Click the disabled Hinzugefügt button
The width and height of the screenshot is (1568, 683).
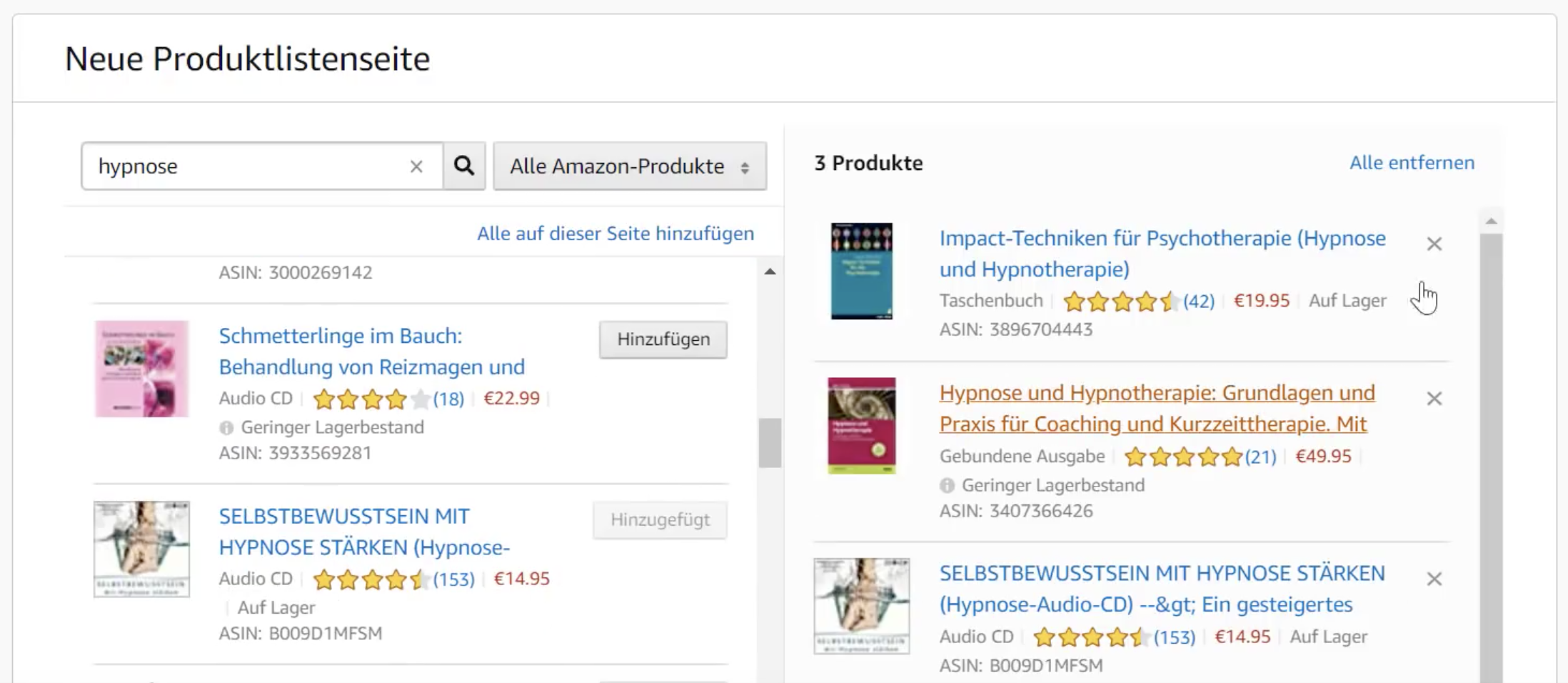[x=659, y=520]
